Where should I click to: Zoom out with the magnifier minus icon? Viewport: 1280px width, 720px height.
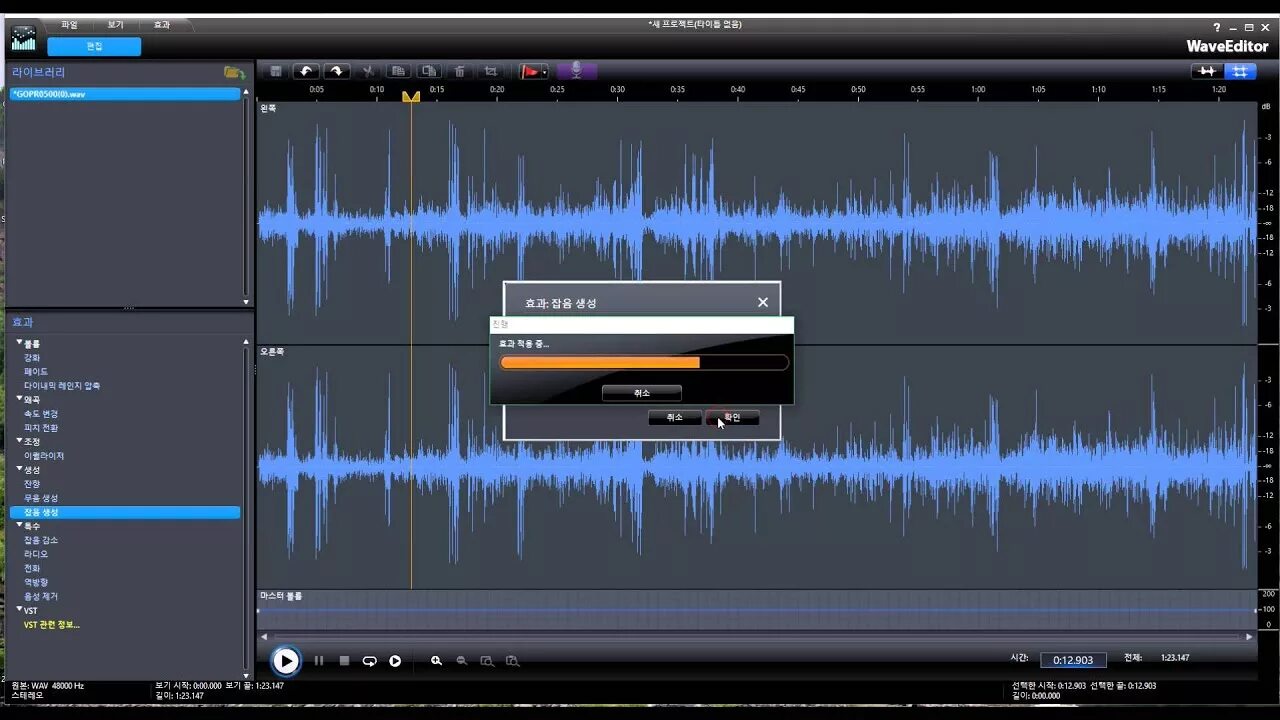pyautogui.click(x=462, y=661)
